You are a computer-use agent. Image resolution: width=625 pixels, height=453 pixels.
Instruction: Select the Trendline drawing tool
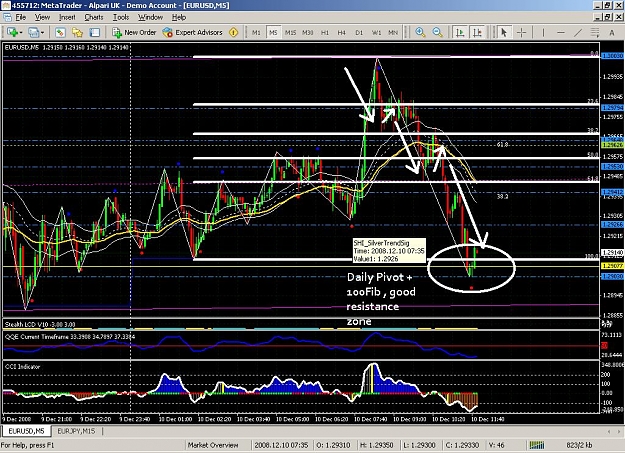pyautogui.click(x=578, y=32)
